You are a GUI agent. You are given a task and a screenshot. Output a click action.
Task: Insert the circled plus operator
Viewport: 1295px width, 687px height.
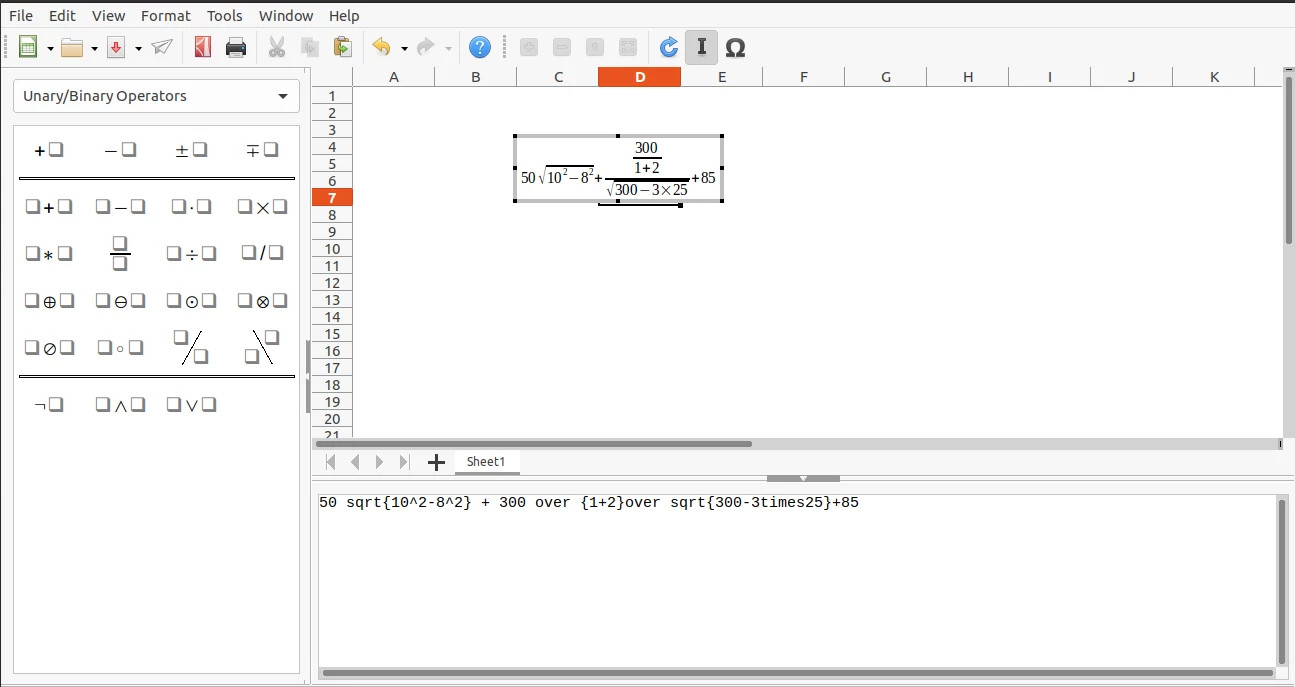(x=49, y=301)
